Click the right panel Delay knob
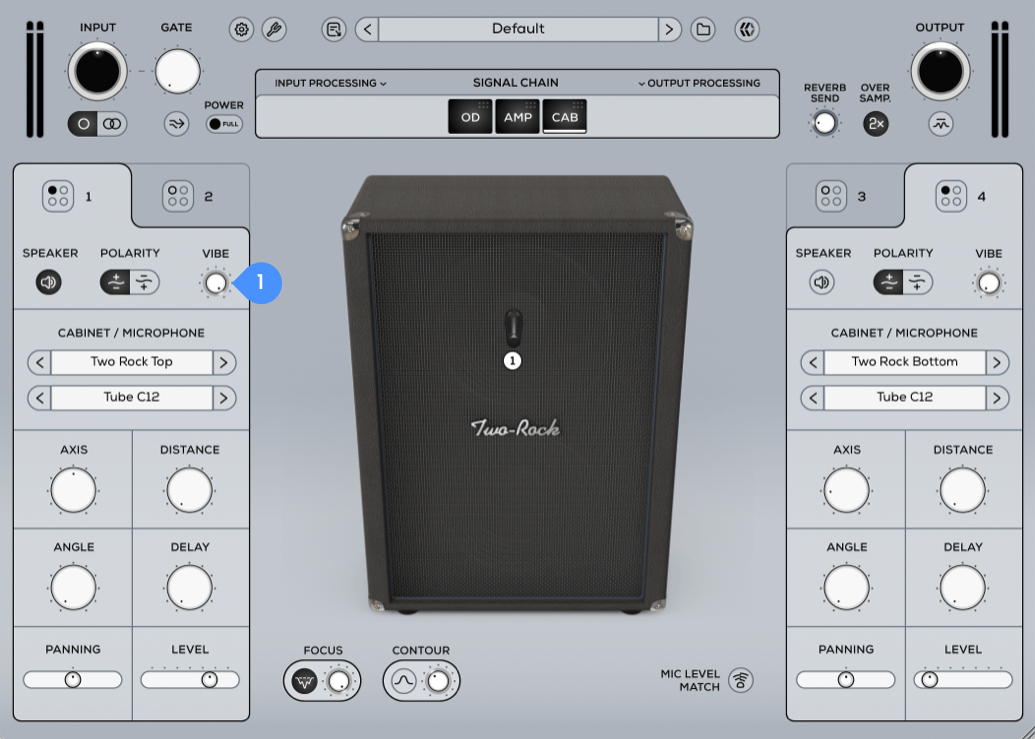The height and width of the screenshot is (739, 1035). (x=962, y=587)
